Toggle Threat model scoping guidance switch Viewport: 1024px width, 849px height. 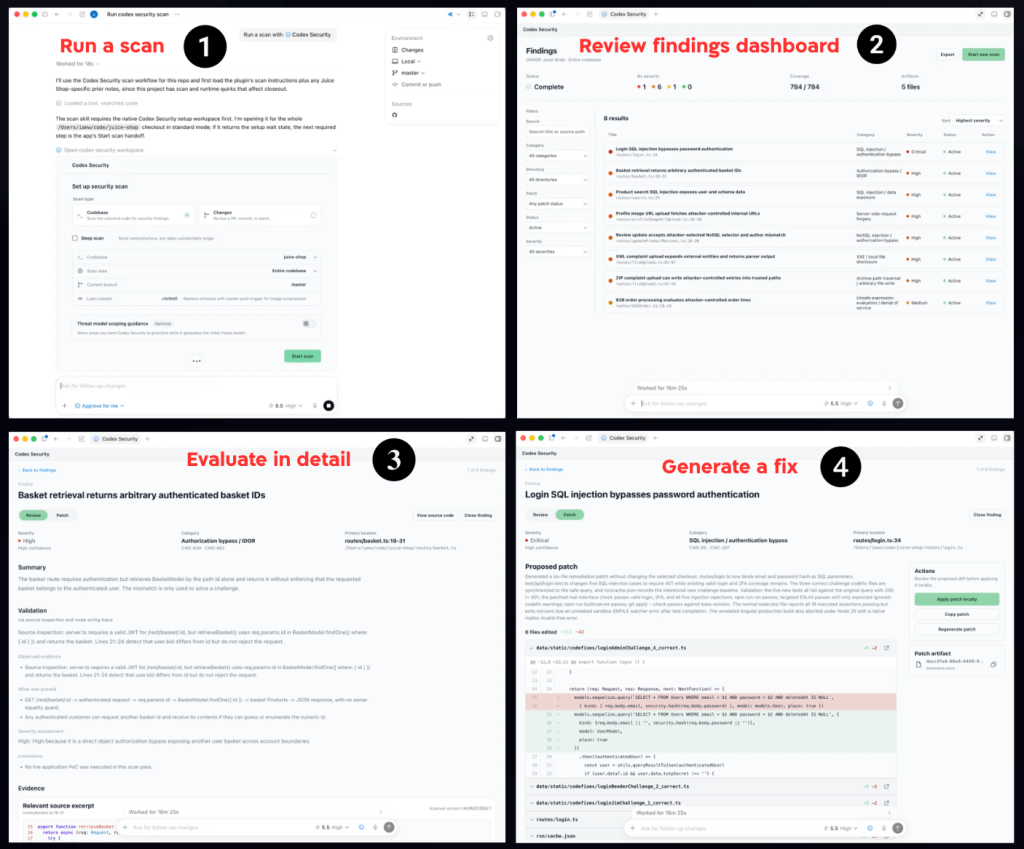[309, 323]
